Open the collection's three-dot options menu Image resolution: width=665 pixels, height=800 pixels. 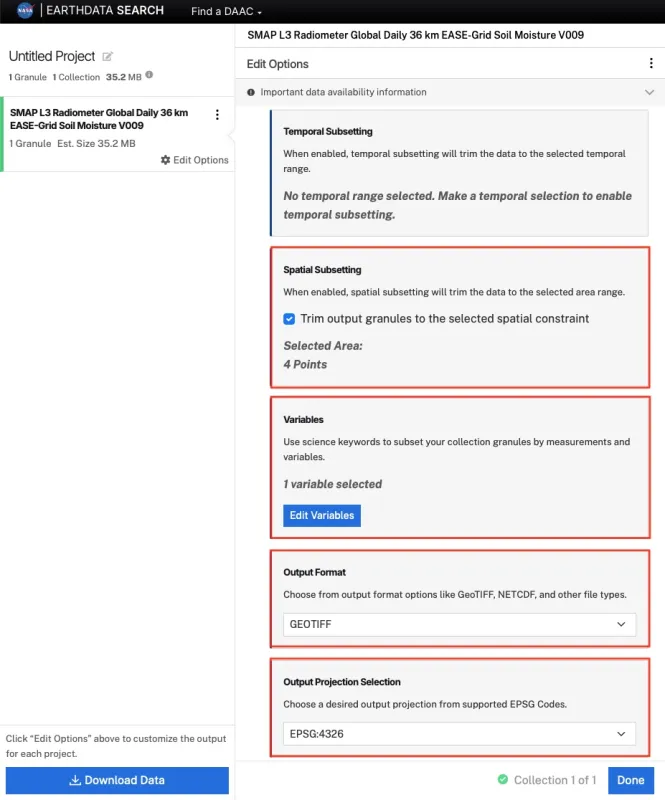point(217,115)
